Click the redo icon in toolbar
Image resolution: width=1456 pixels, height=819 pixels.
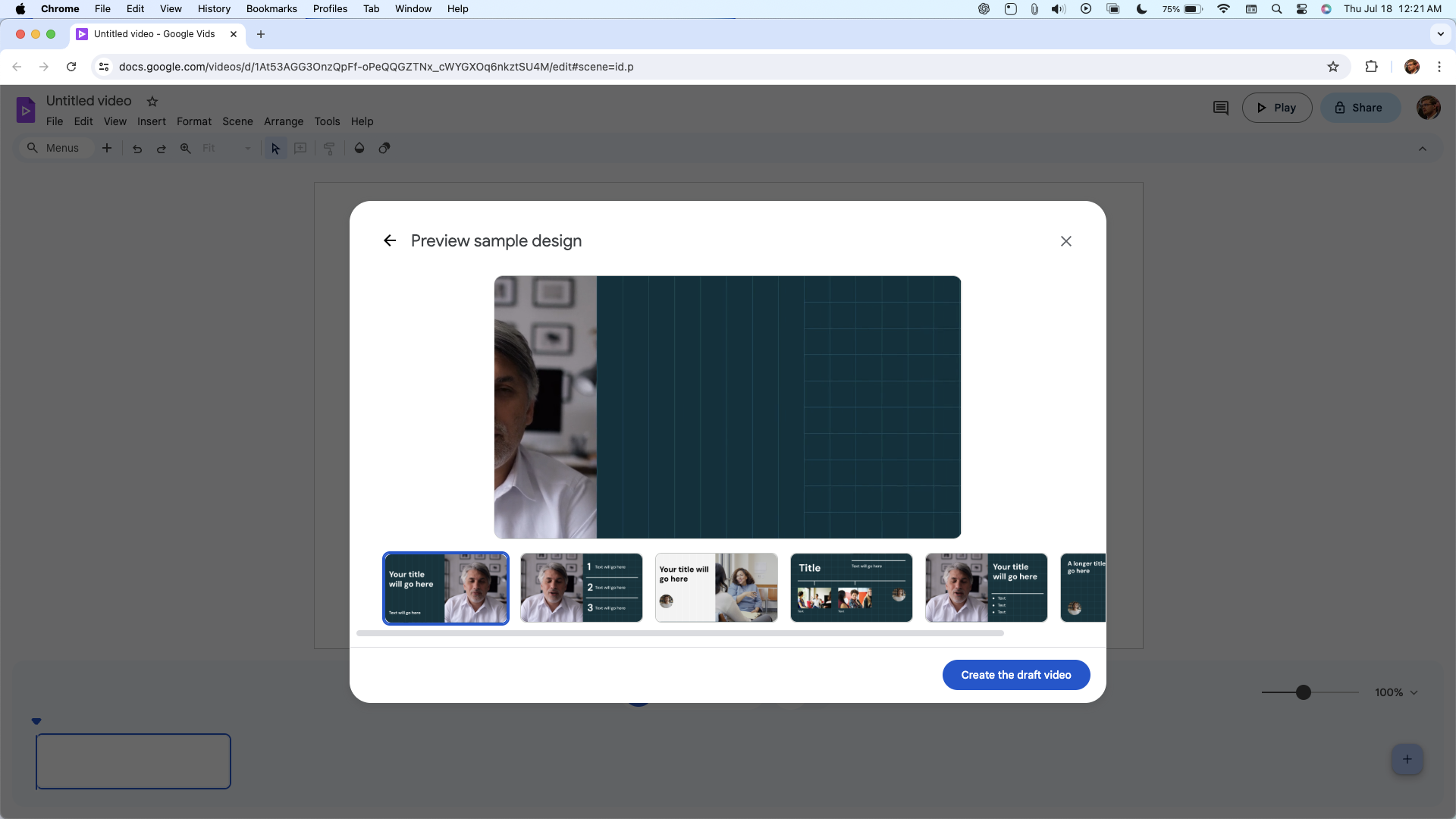pyautogui.click(x=161, y=148)
